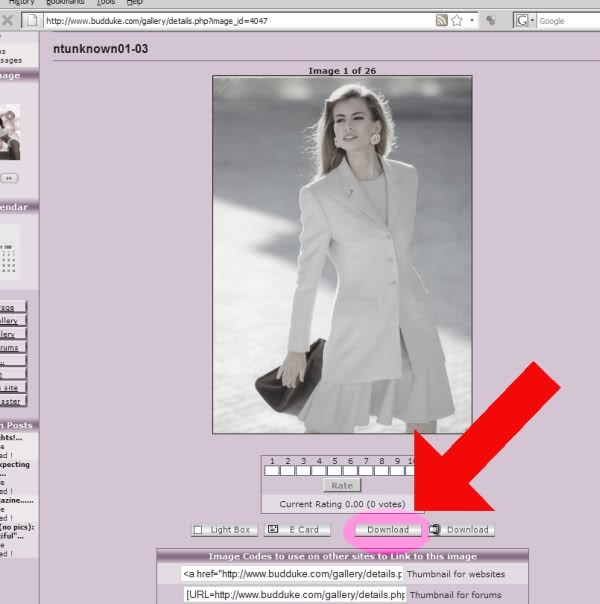Screen dimensions: 600x604
Task: Open the Tools menu
Action: pyautogui.click(x=106, y=3)
